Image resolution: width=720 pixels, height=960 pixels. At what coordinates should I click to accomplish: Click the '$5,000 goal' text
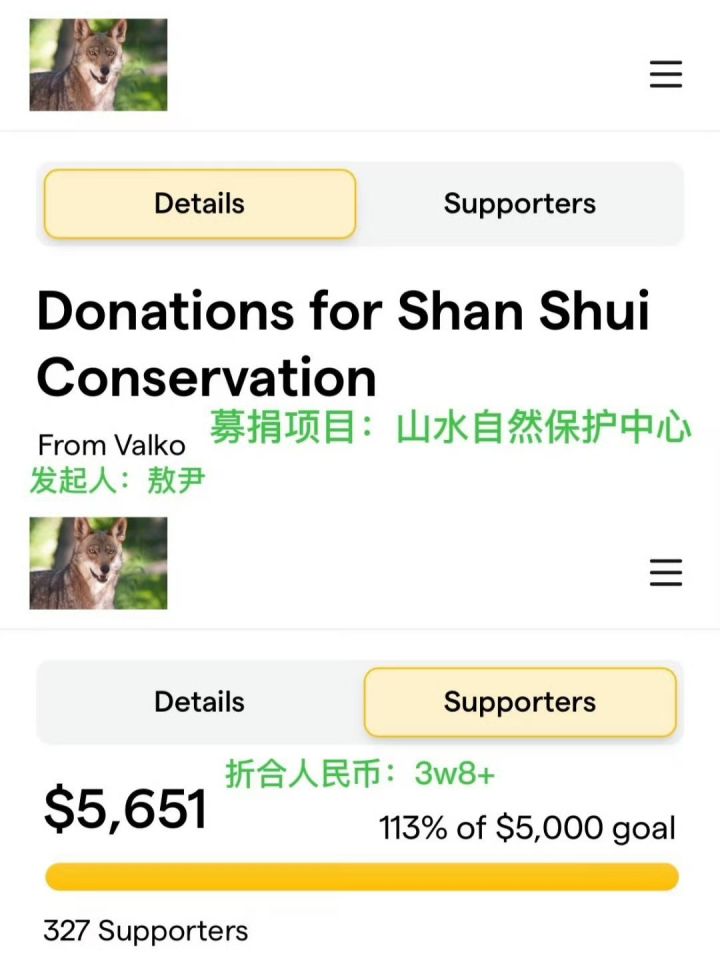coord(585,829)
